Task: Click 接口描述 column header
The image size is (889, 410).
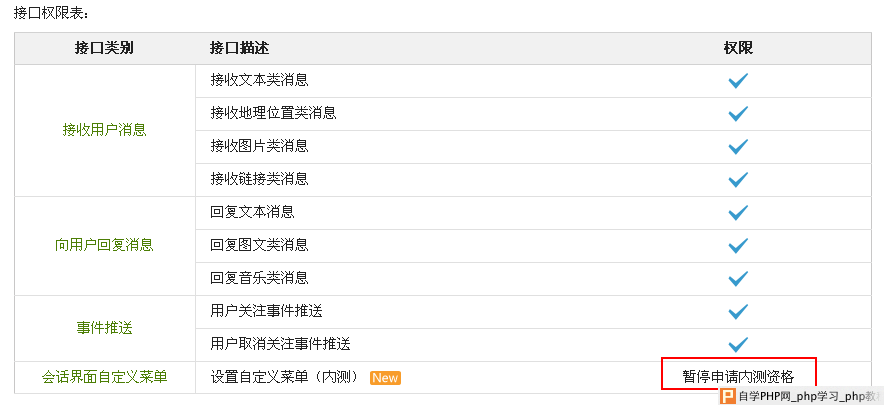Action: pos(239,48)
